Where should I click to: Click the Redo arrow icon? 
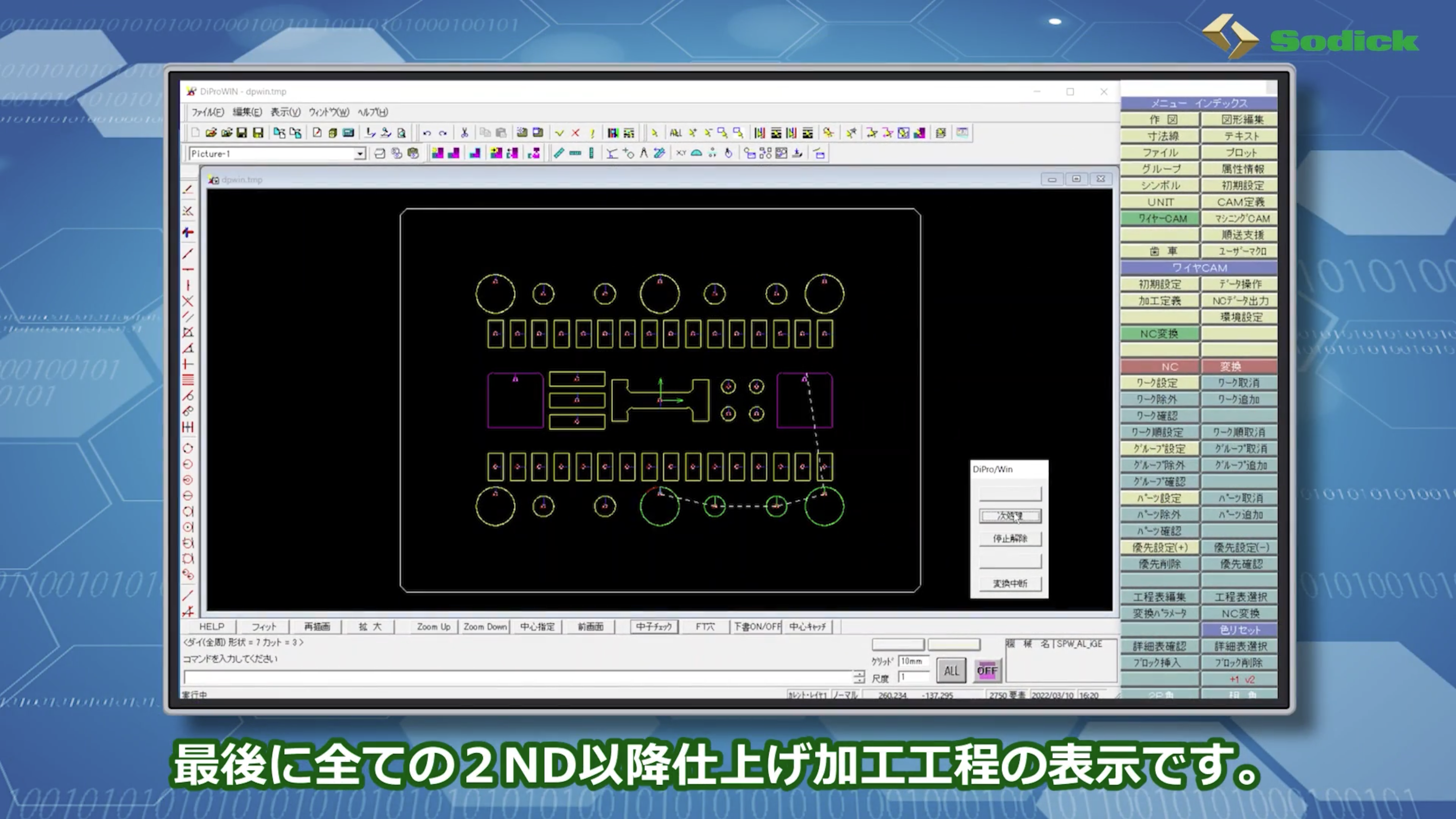[442, 133]
